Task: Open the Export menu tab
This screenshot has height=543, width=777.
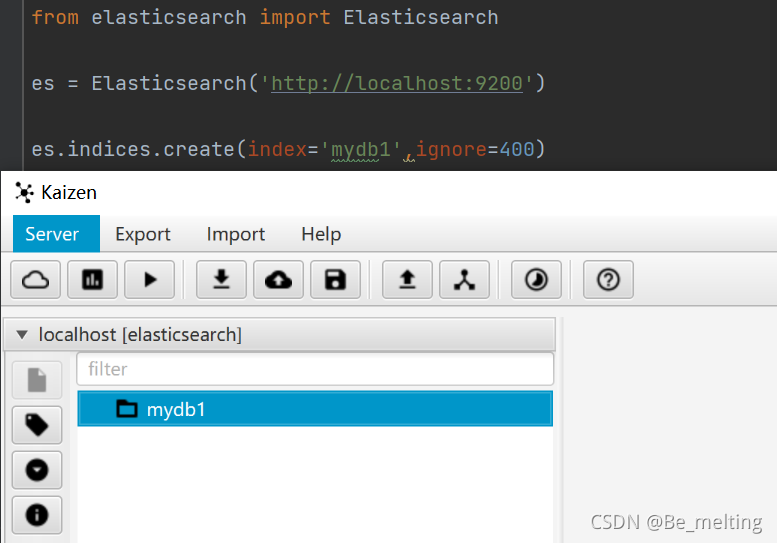Action: [x=143, y=234]
